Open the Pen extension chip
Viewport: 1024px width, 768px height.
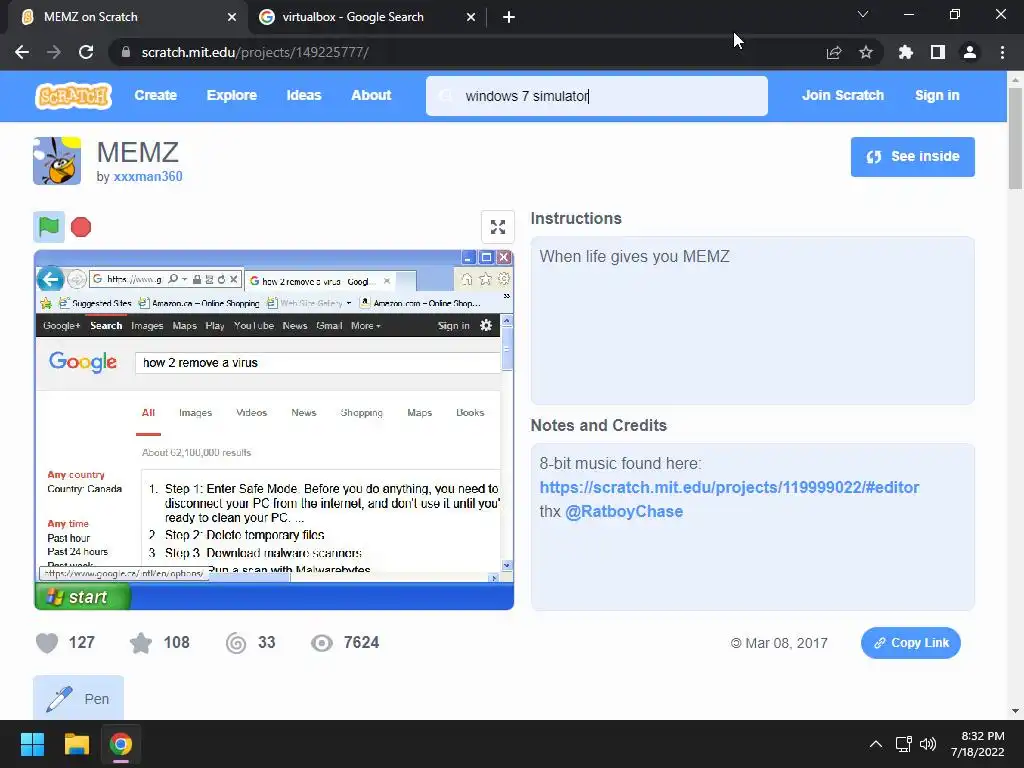click(x=78, y=698)
